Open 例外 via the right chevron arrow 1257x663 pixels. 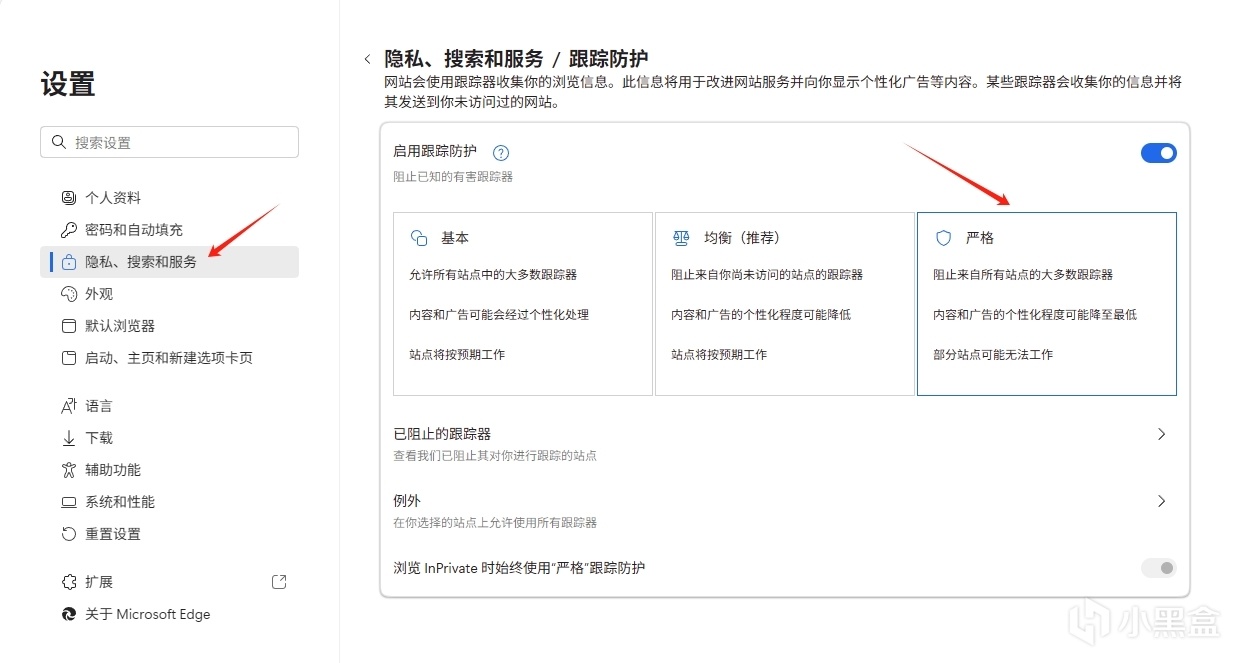click(x=1161, y=501)
